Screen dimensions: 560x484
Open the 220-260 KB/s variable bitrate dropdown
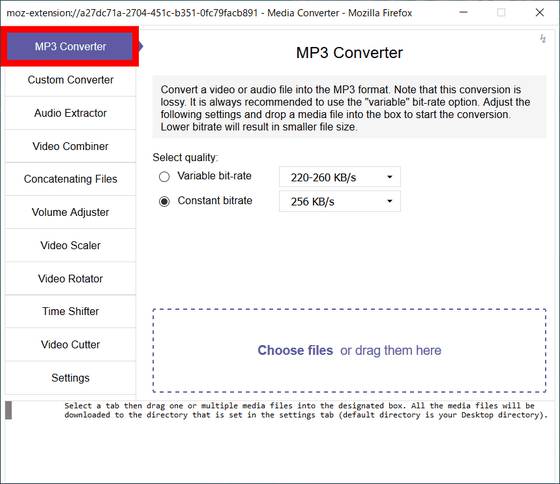[x=340, y=177]
